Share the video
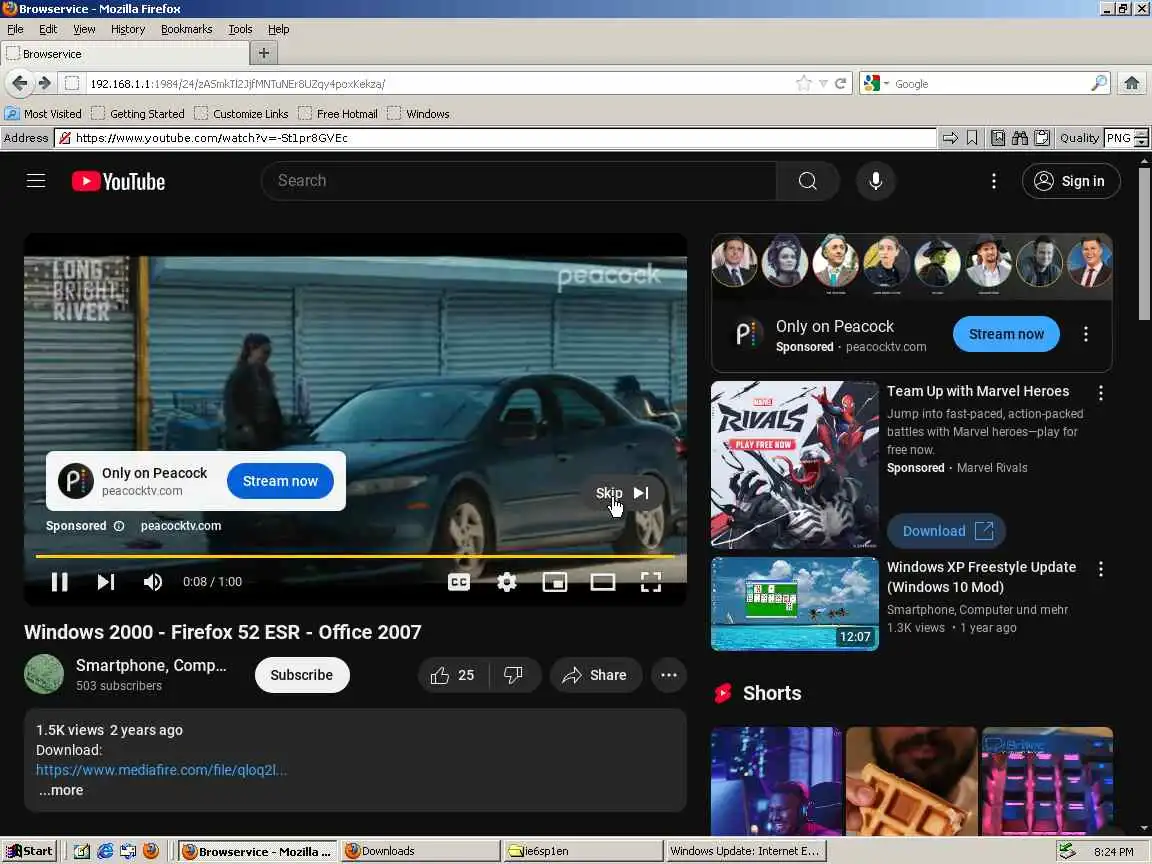Viewport: 1152px width, 864px height. [594, 674]
